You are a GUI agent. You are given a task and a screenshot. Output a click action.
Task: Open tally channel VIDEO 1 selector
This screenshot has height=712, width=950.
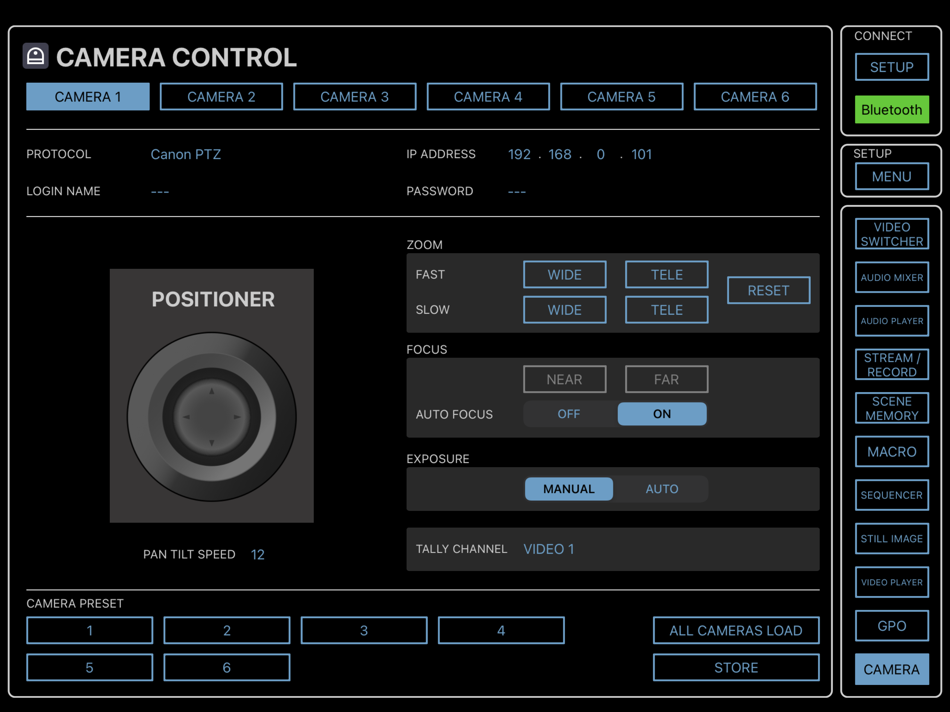click(x=548, y=549)
